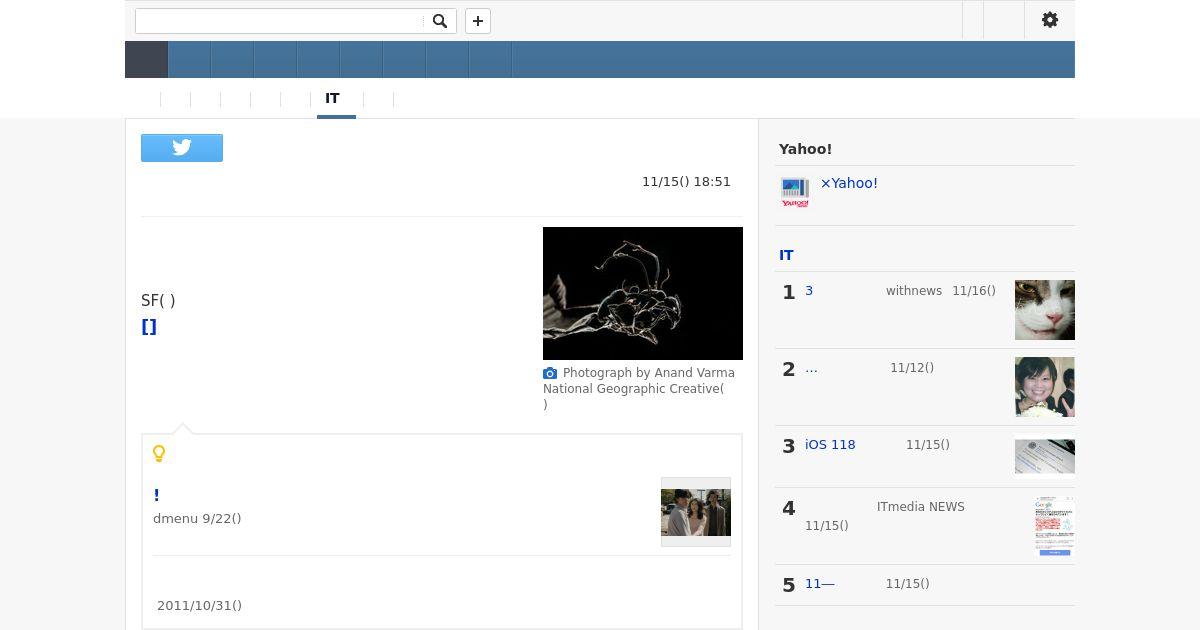This screenshot has height=630, width=1200.
Task: Open the couple photo thumbnail
Action: [x=696, y=512]
